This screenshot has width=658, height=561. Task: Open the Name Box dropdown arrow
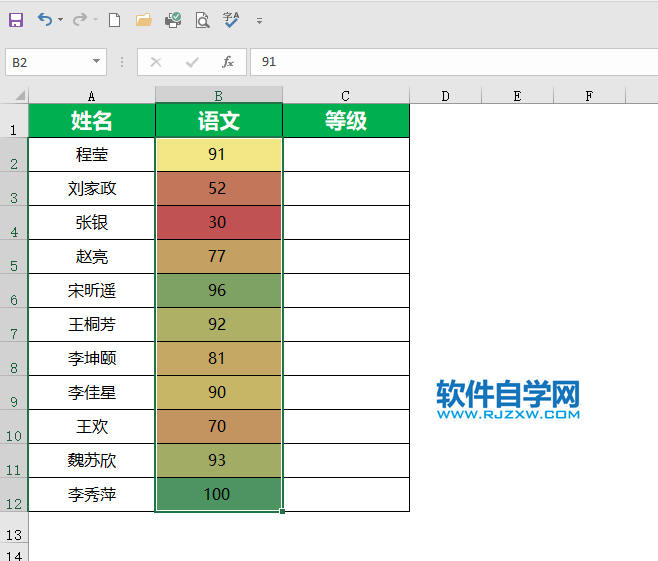pos(97,62)
